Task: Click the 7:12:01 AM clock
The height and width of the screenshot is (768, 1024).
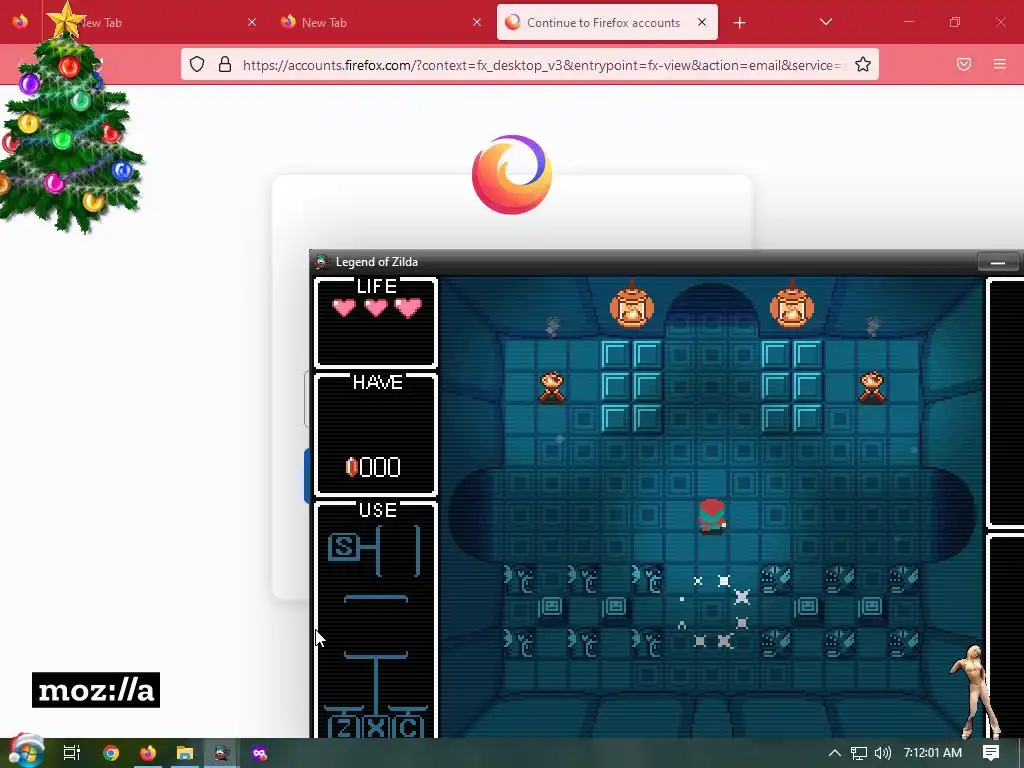Action: [x=933, y=753]
